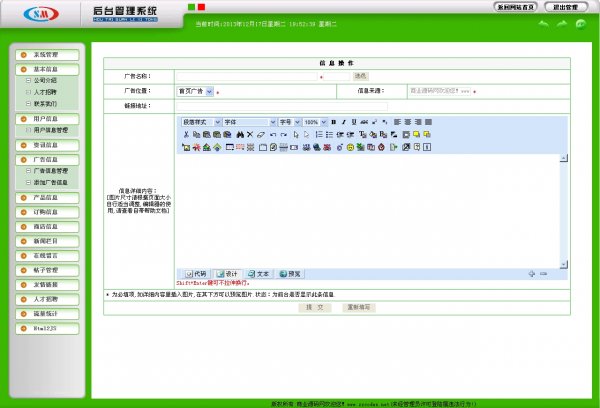Click the 返回网站首页 button
This screenshot has width=600, height=408.
515,7
